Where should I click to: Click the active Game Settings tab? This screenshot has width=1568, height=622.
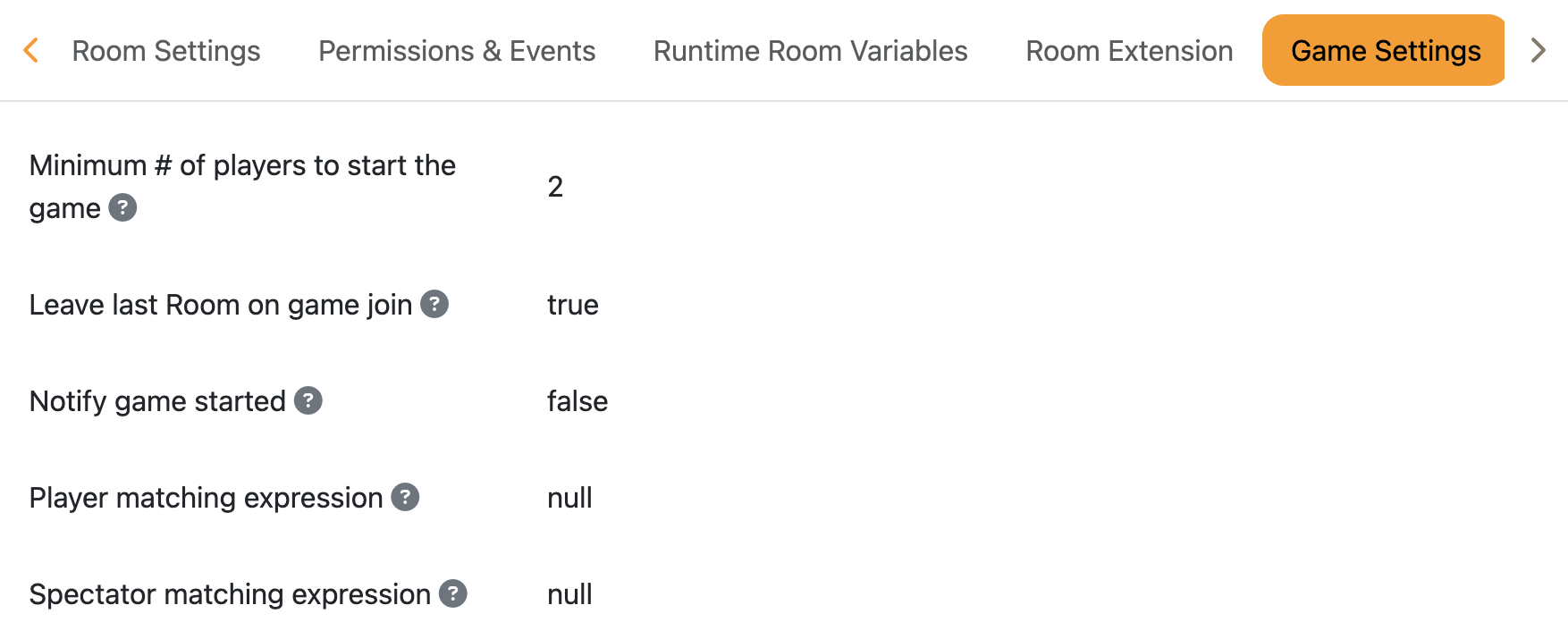(x=1385, y=51)
